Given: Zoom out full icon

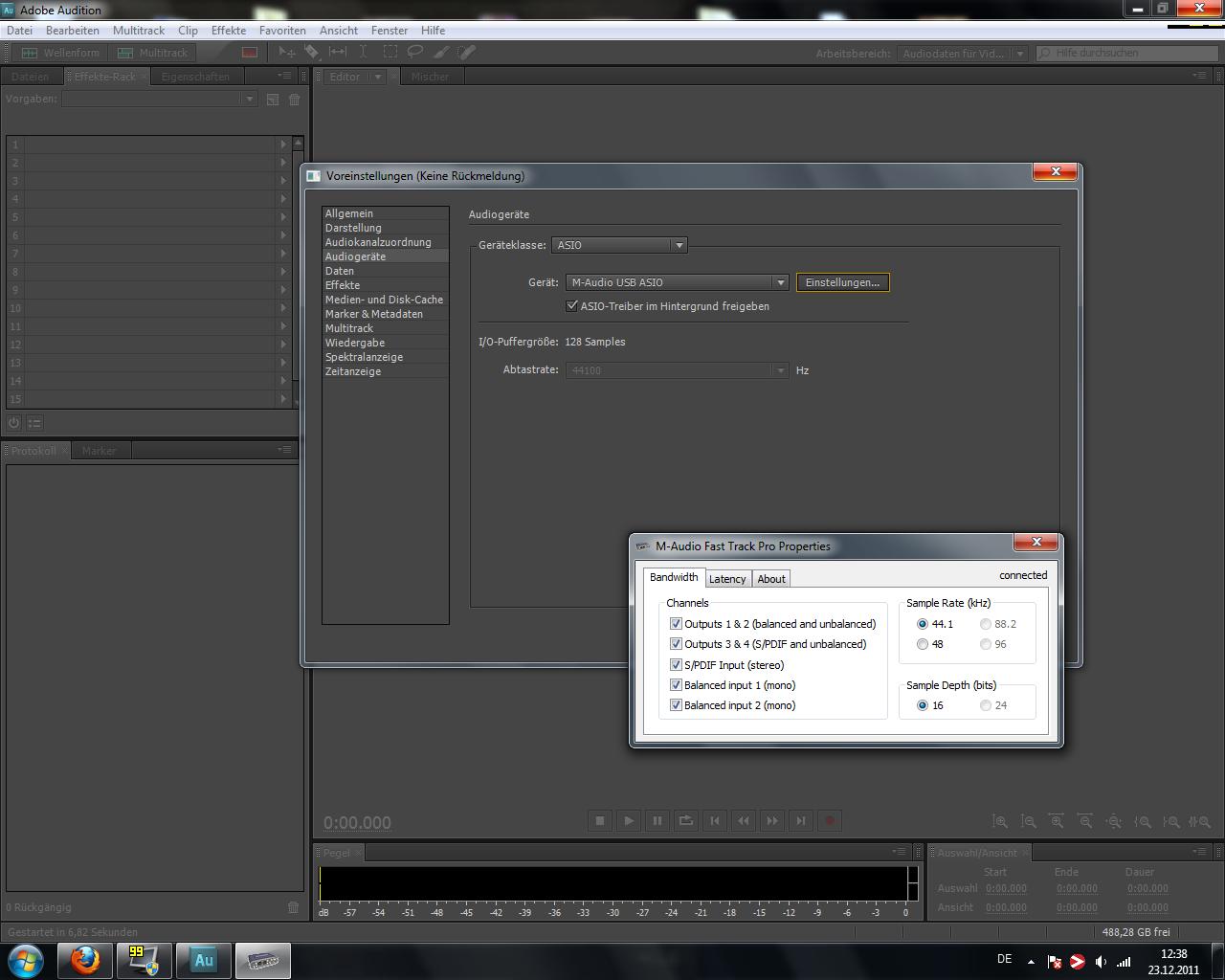Looking at the screenshot, I should [x=1114, y=821].
